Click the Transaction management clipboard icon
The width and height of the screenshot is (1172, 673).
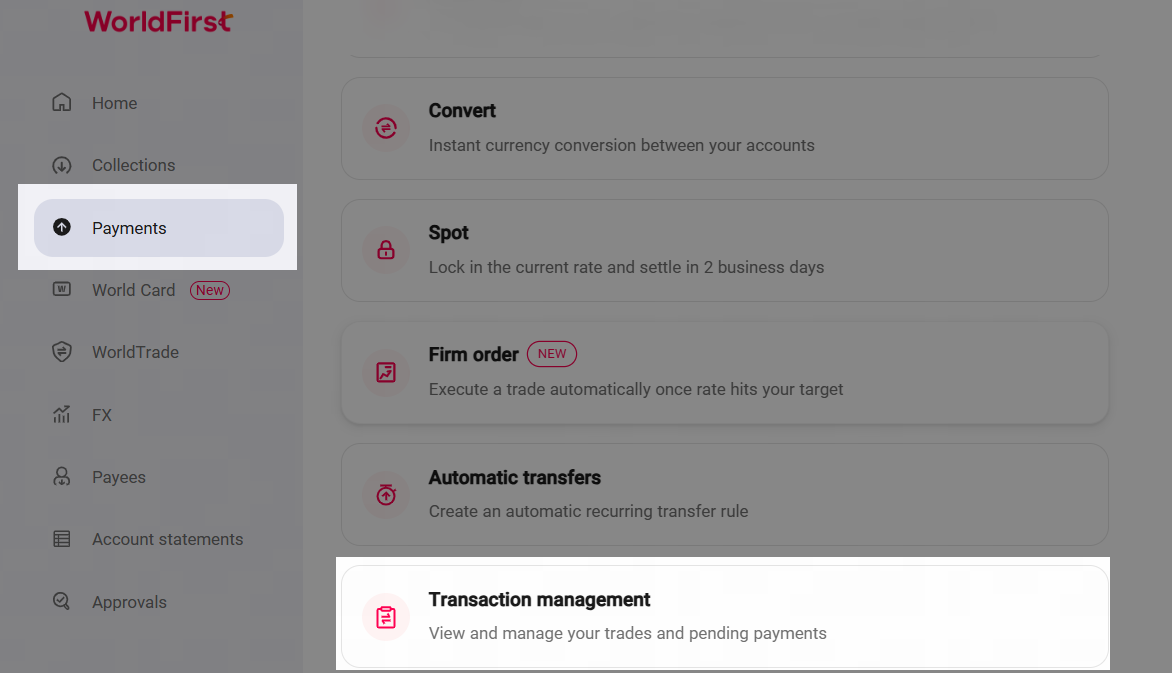tap(386, 617)
